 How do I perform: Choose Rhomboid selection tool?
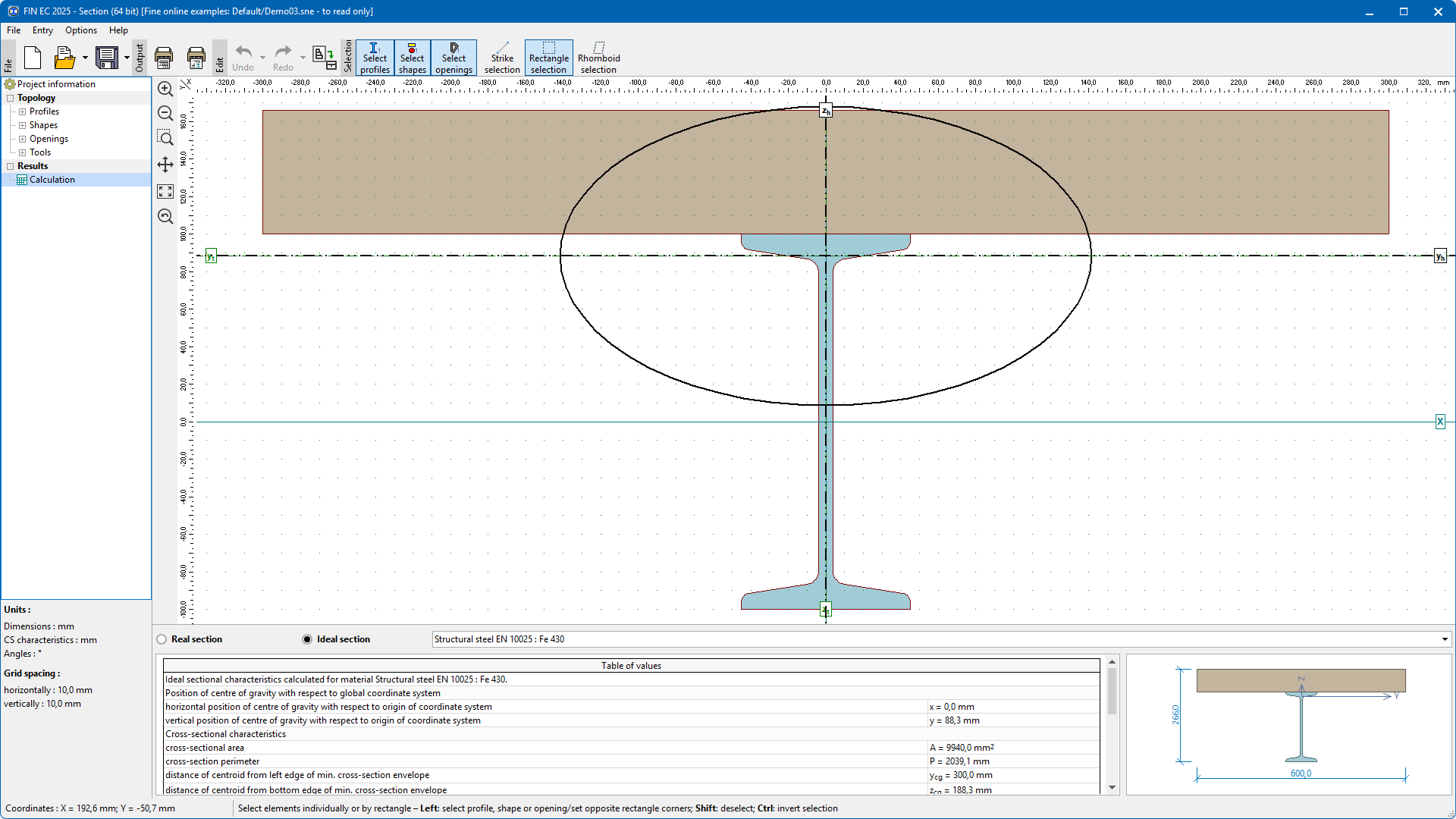pos(598,58)
